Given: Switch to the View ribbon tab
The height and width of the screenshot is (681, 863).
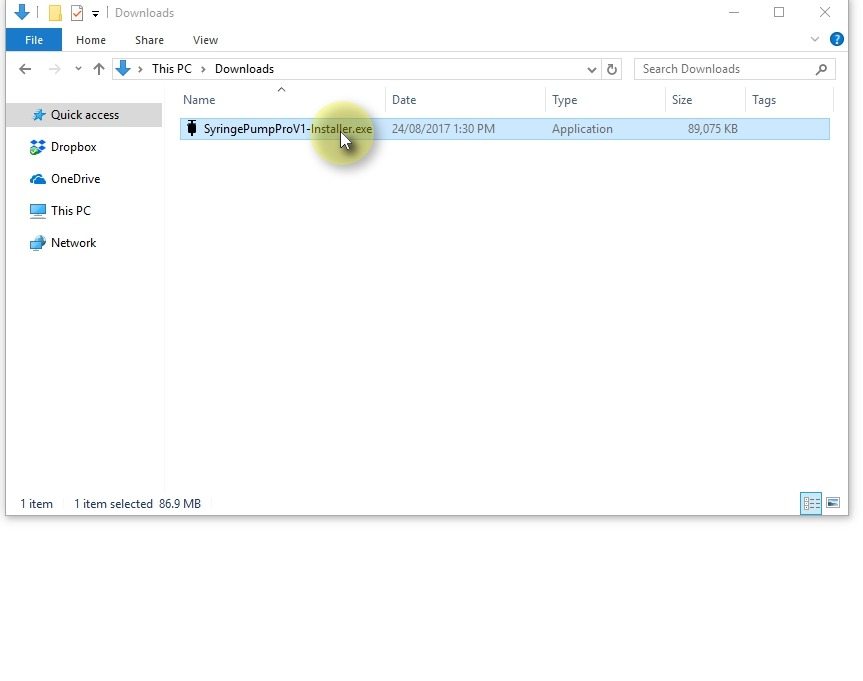Looking at the screenshot, I should tap(205, 40).
